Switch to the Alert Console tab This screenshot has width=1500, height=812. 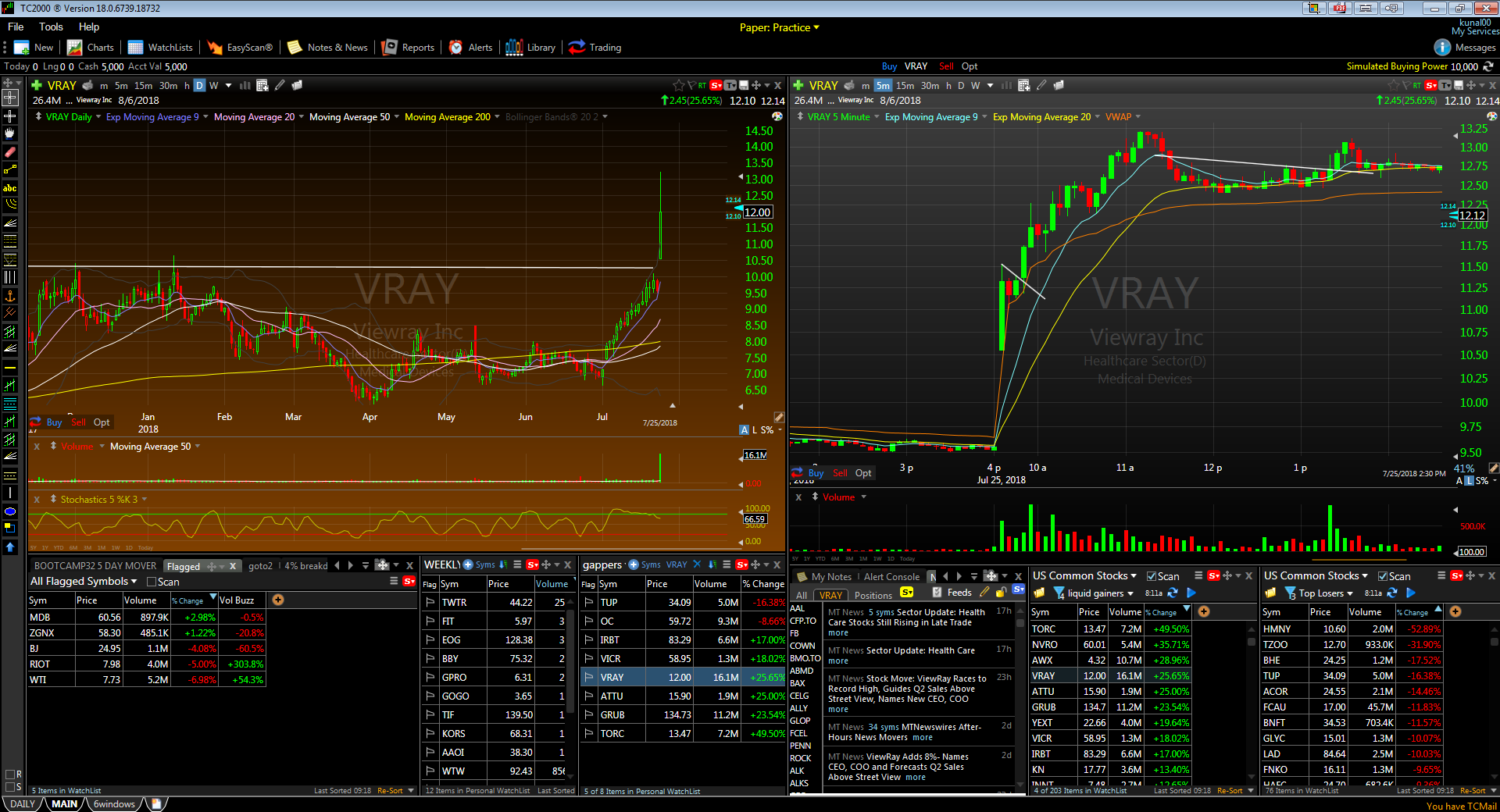click(x=891, y=577)
